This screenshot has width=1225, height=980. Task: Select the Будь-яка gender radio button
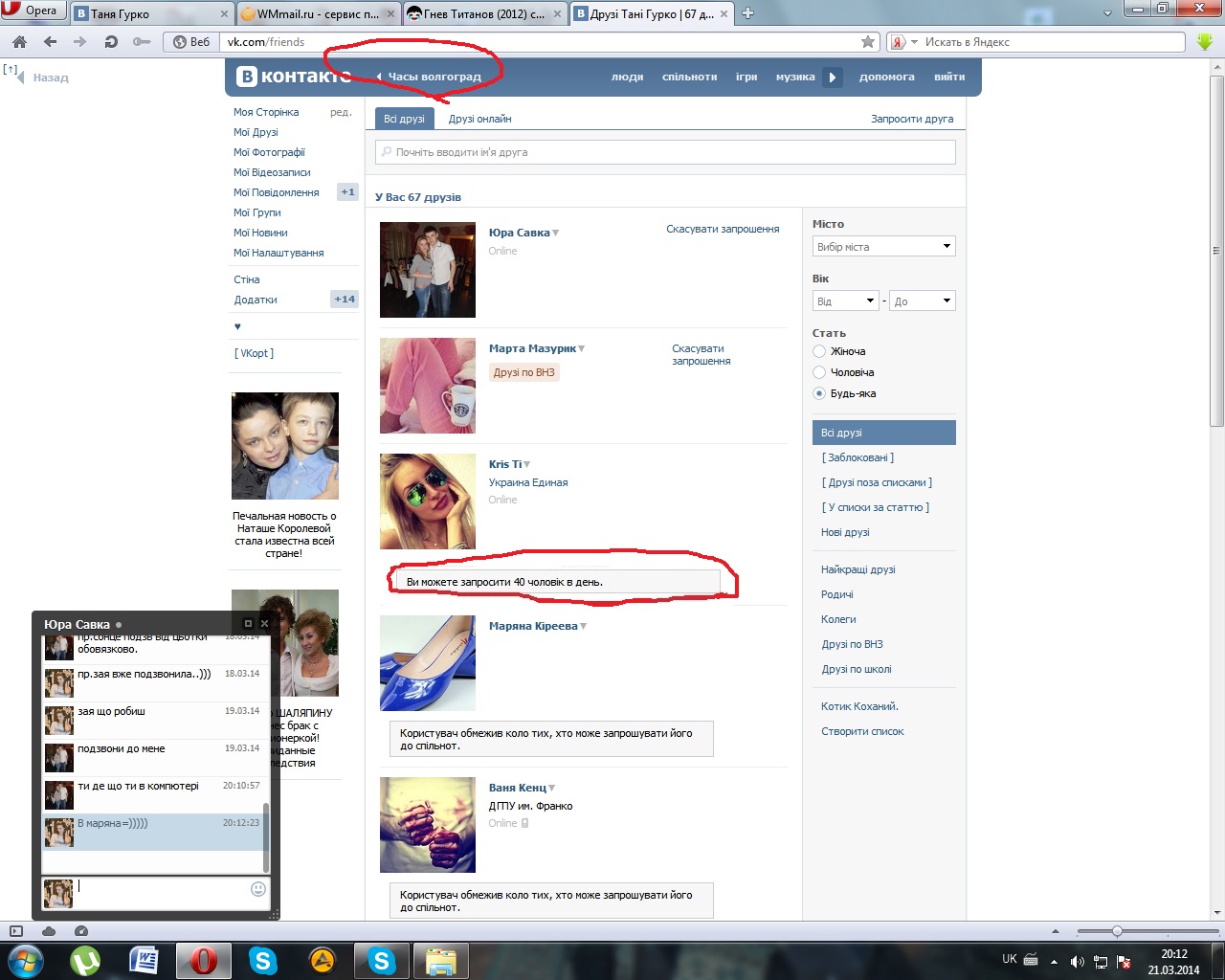(819, 393)
